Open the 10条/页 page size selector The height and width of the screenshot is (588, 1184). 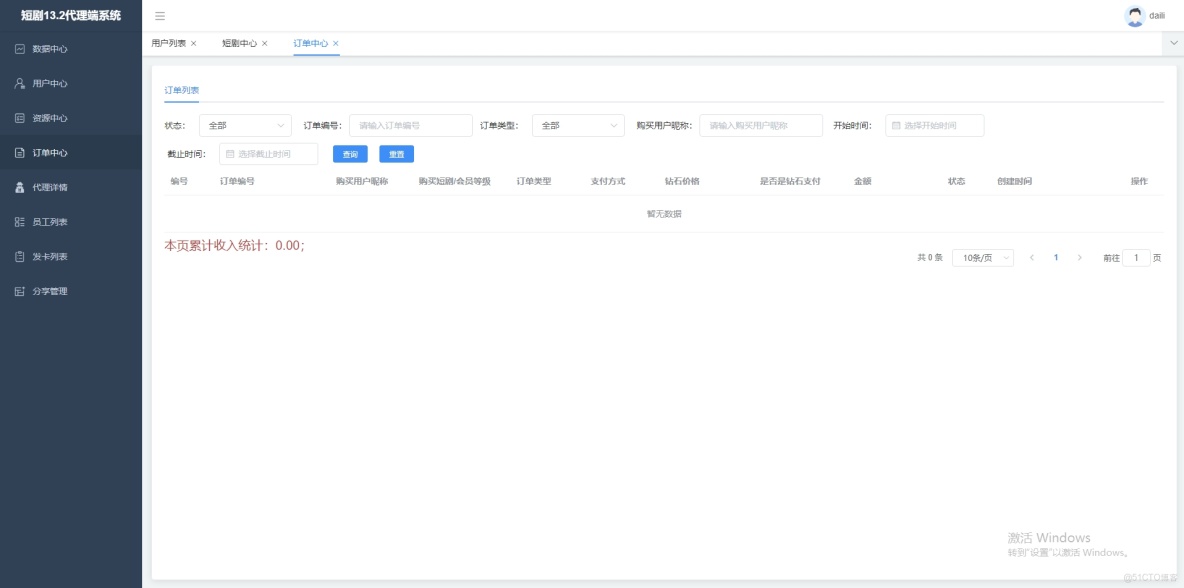(x=982, y=257)
